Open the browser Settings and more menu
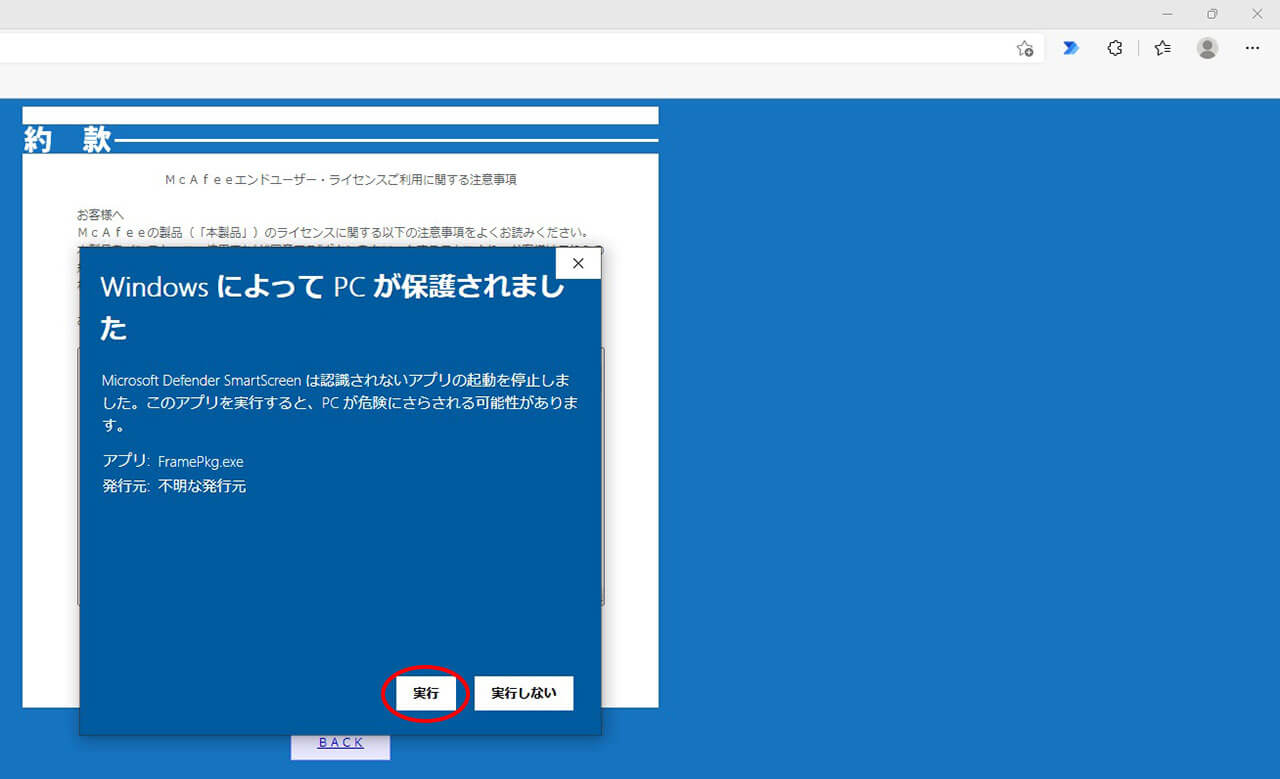 [x=1252, y=48]
